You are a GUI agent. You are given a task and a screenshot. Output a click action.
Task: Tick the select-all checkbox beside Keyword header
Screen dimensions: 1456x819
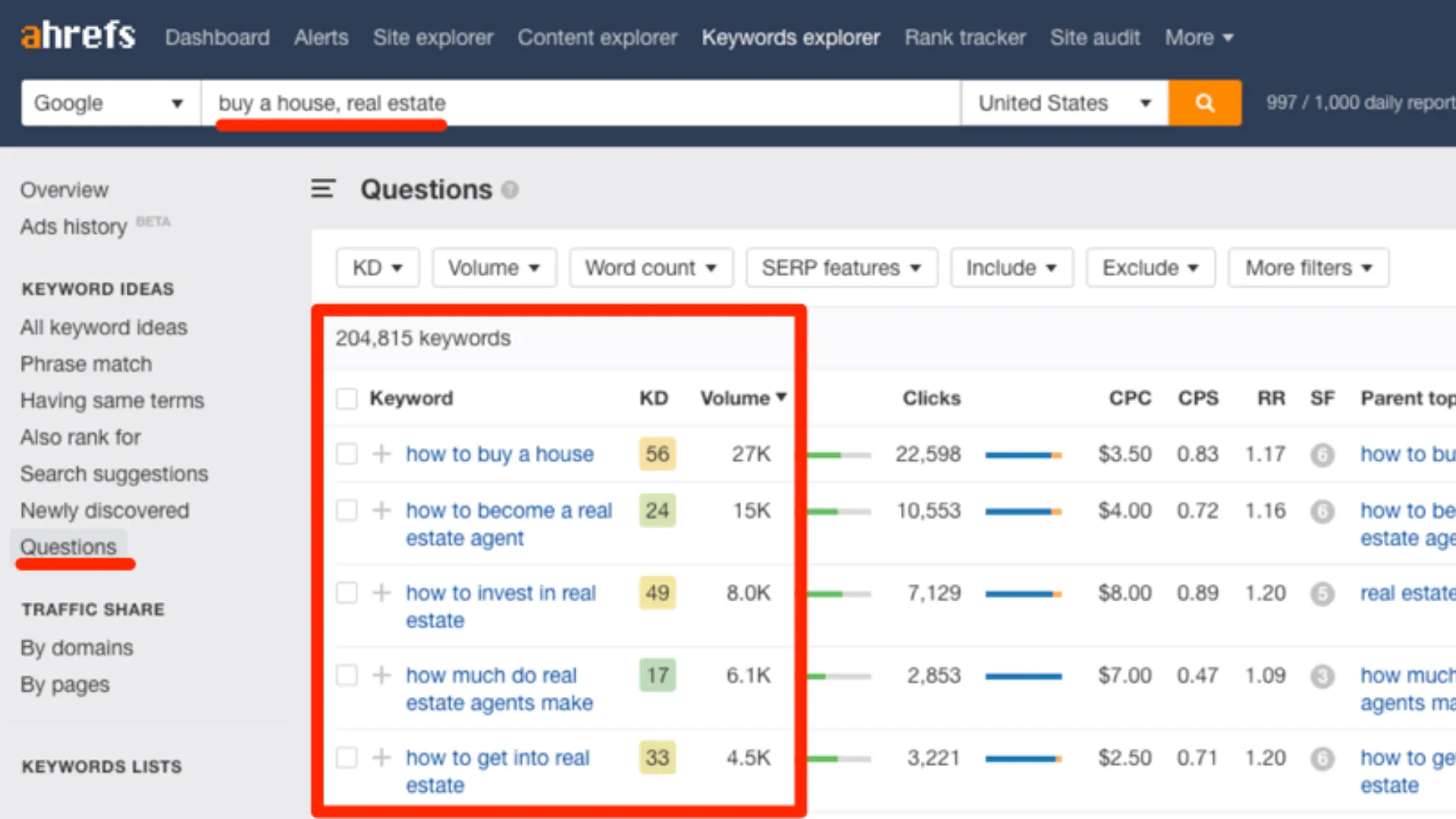(347, 398)
